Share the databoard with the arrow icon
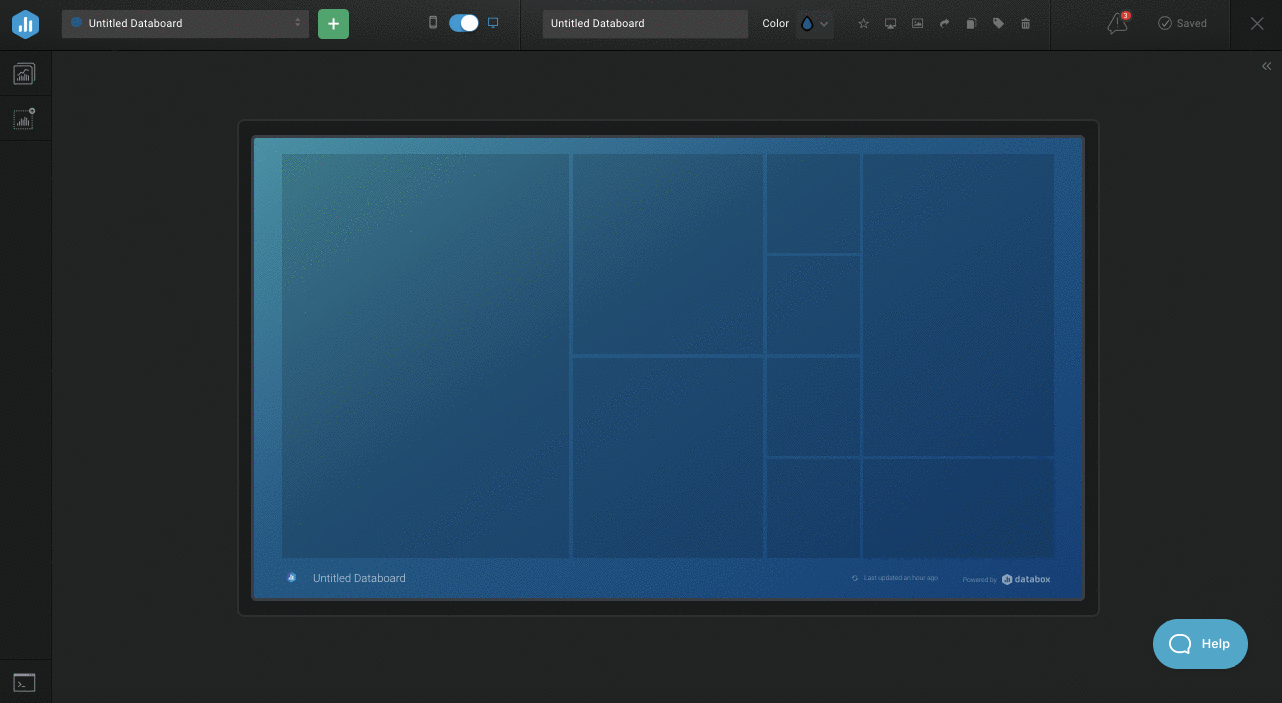Screen dimensions: 1282x703 pos(944,24)
